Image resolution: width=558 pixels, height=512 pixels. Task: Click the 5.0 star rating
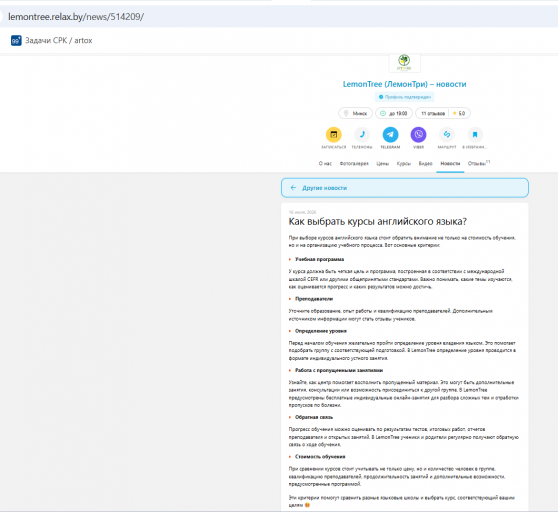point(459,114)
